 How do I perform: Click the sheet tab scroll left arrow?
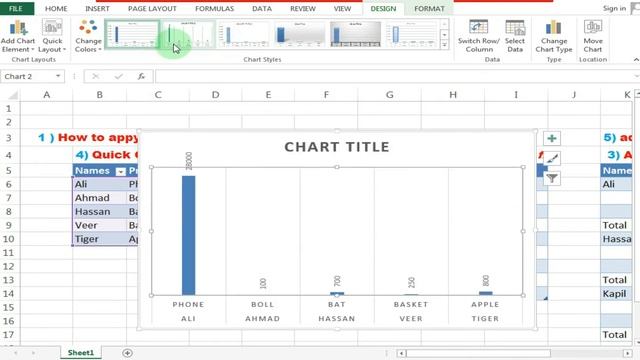(x=16, y=353)
